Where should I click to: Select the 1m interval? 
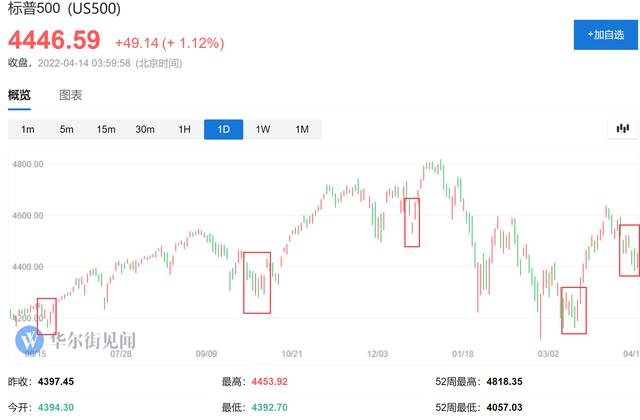28,129
